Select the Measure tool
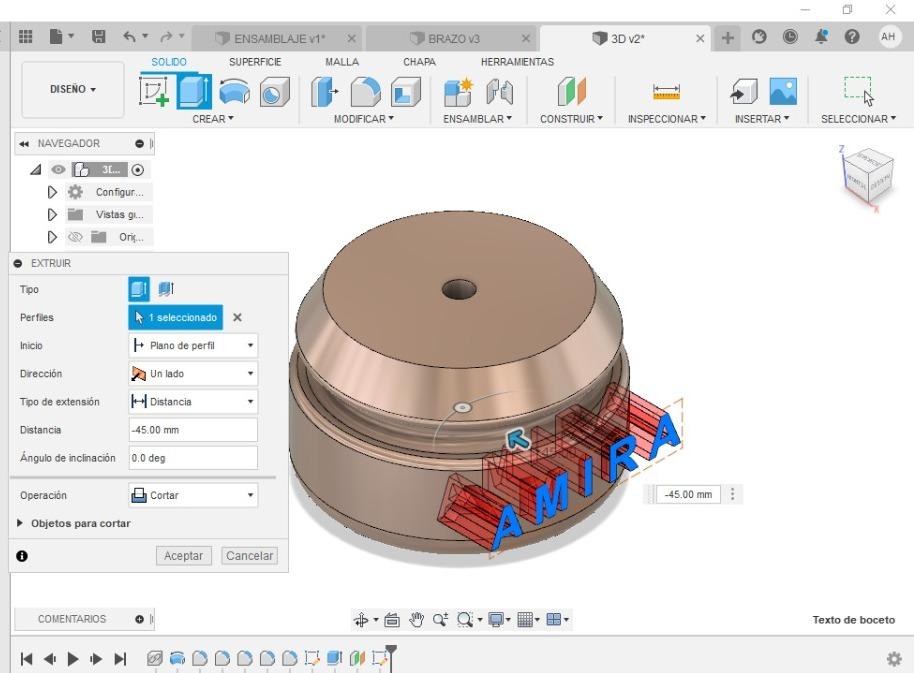914x673 pixels. pyautogui.click(x=666, y=91)
